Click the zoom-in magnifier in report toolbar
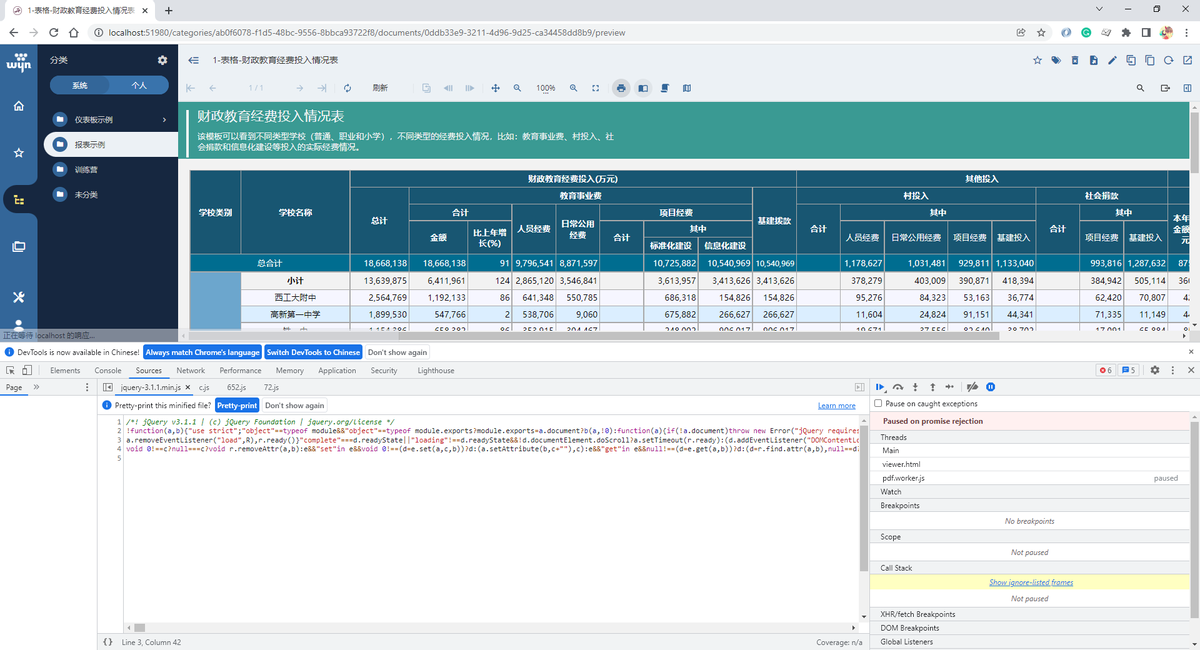The width and height of the screenshot is (1200, 650). [573, 88]
